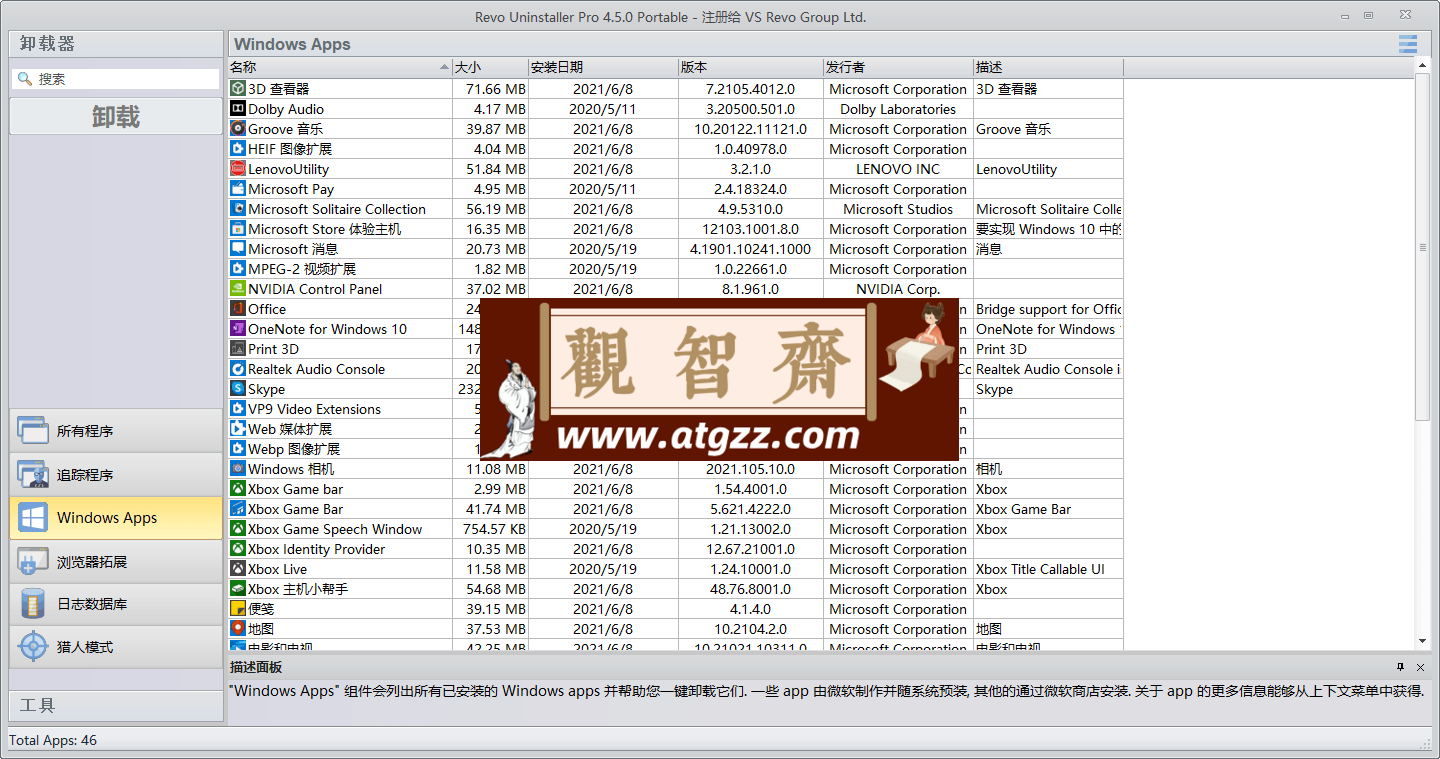This screenshot has width=1440, height=759.
Task: Switch to 猎人模式
Action: point(116,647)
